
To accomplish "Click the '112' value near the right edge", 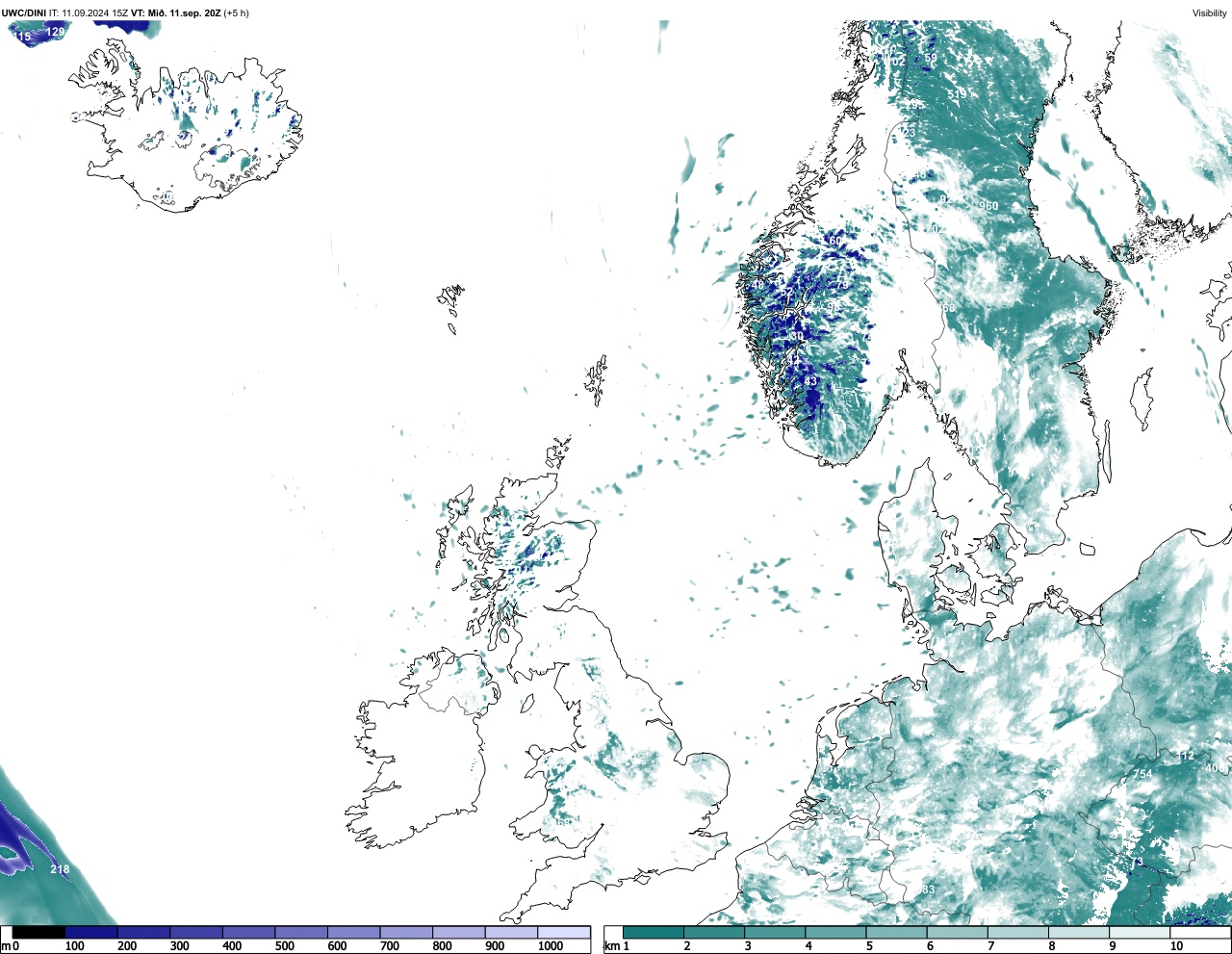I will (1186, 756).
